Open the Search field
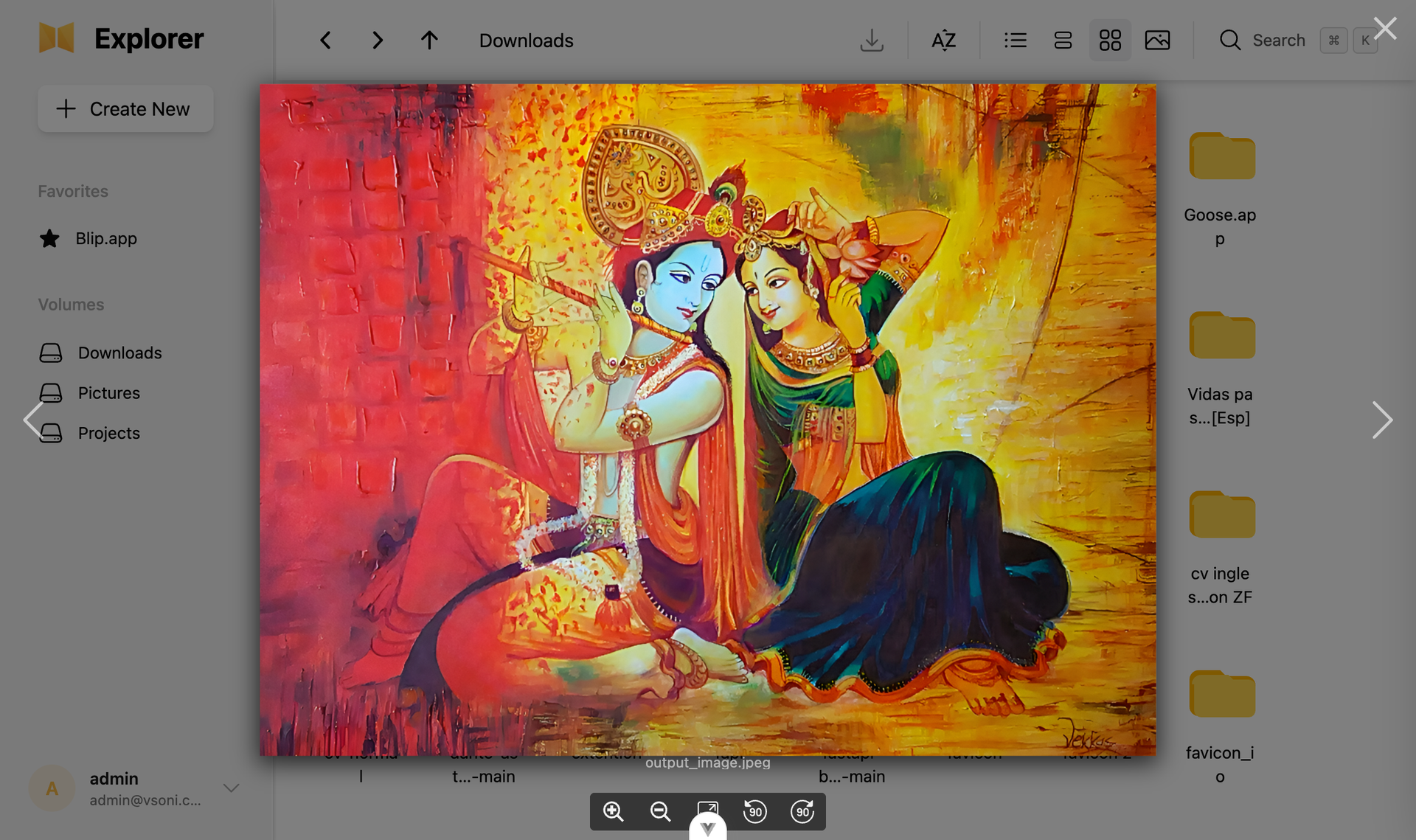 click(x=1297, y=40)
